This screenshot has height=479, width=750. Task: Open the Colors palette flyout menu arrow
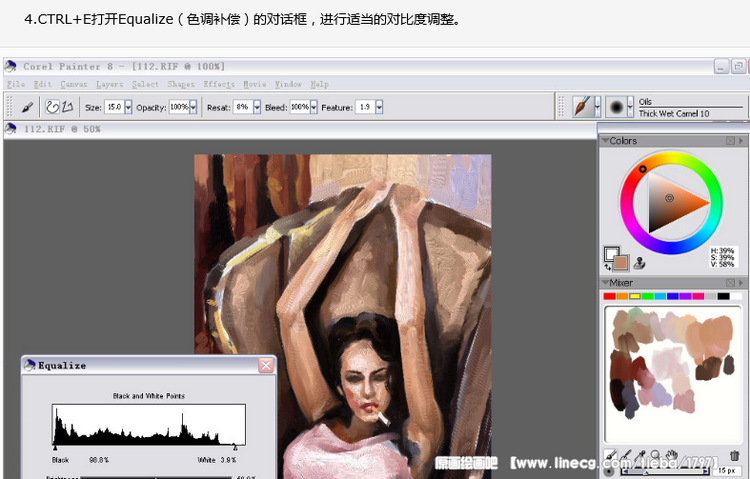pos(741,141)
